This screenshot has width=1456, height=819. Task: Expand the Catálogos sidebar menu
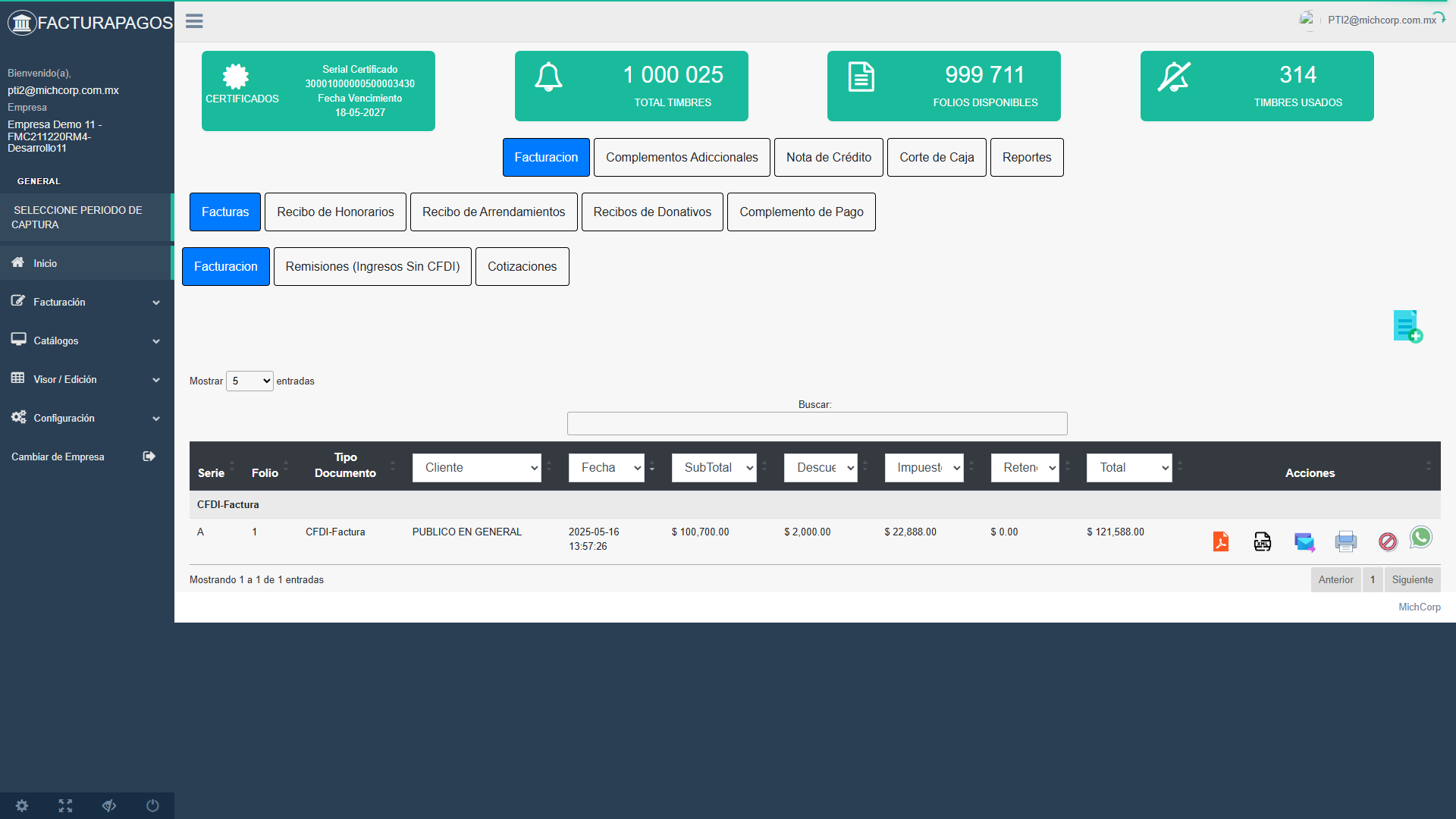click(86, 340)
